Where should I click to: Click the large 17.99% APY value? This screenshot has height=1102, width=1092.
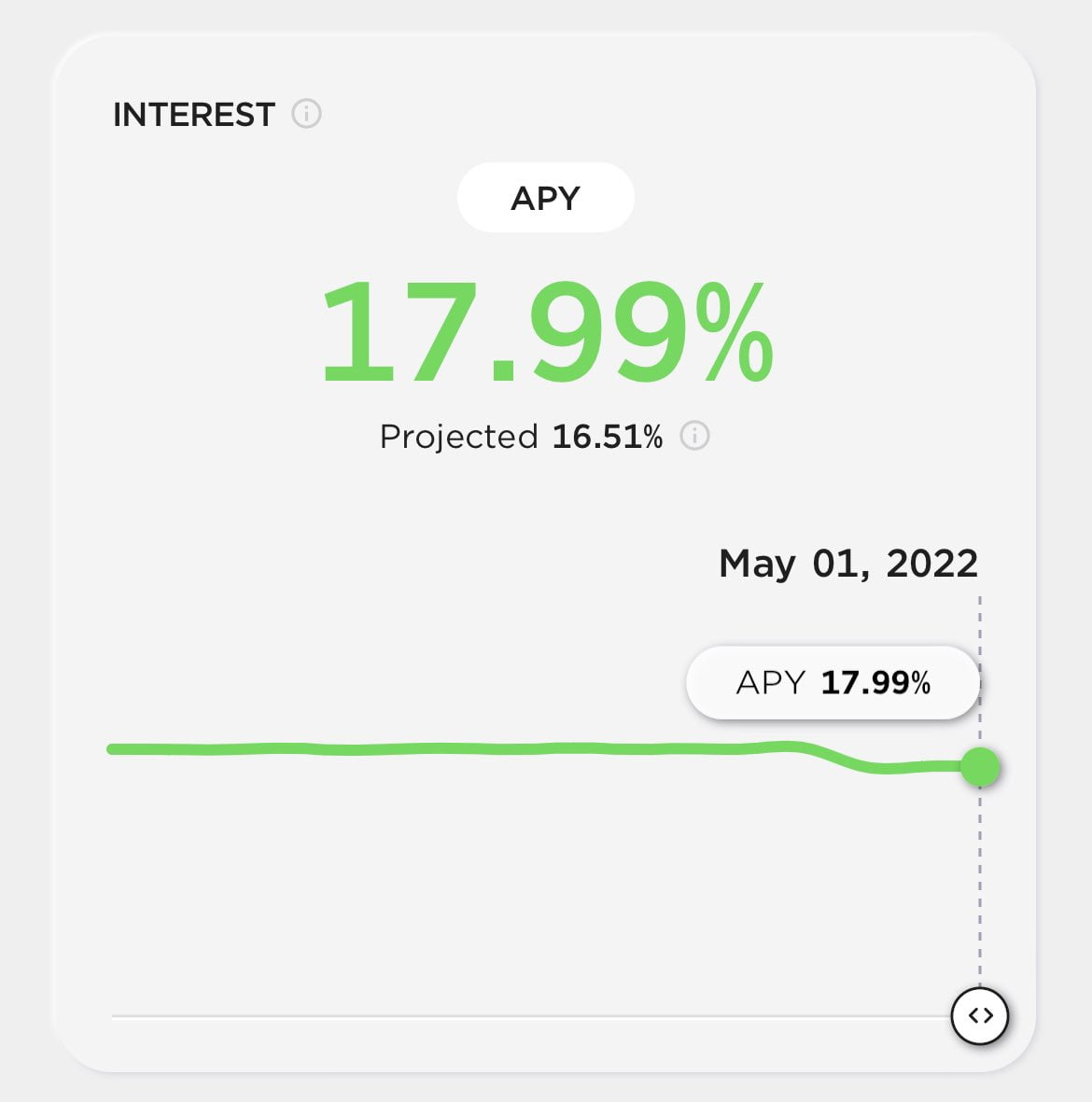(x=547, y=331)
